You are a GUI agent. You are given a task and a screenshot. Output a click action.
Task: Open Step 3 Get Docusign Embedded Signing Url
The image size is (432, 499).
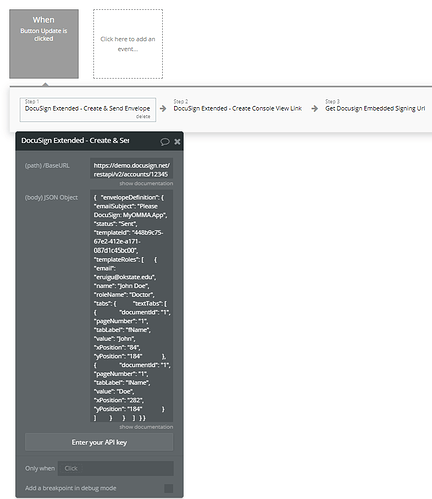375,106
